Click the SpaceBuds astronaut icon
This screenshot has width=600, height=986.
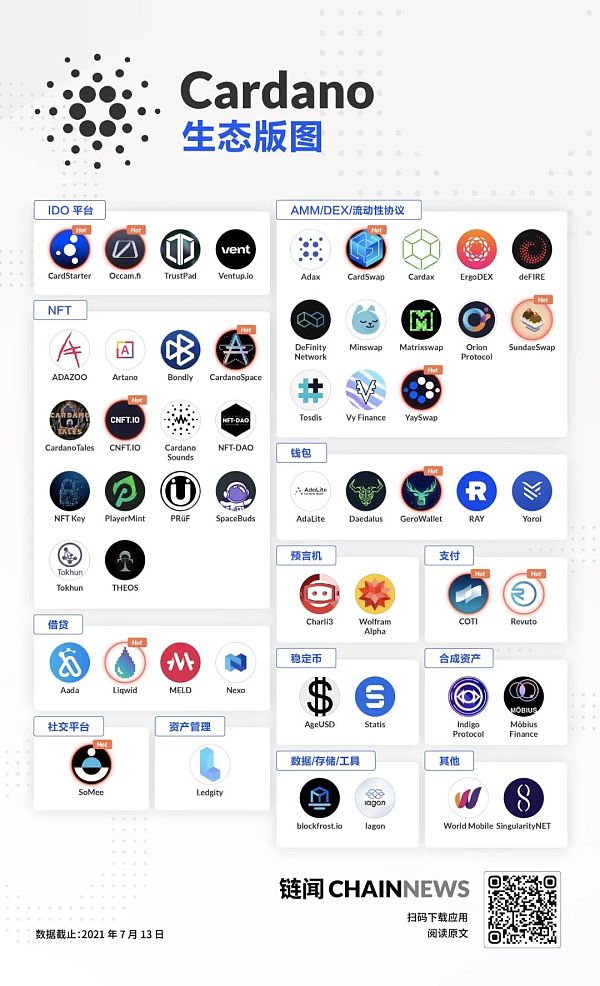(236, 491)
